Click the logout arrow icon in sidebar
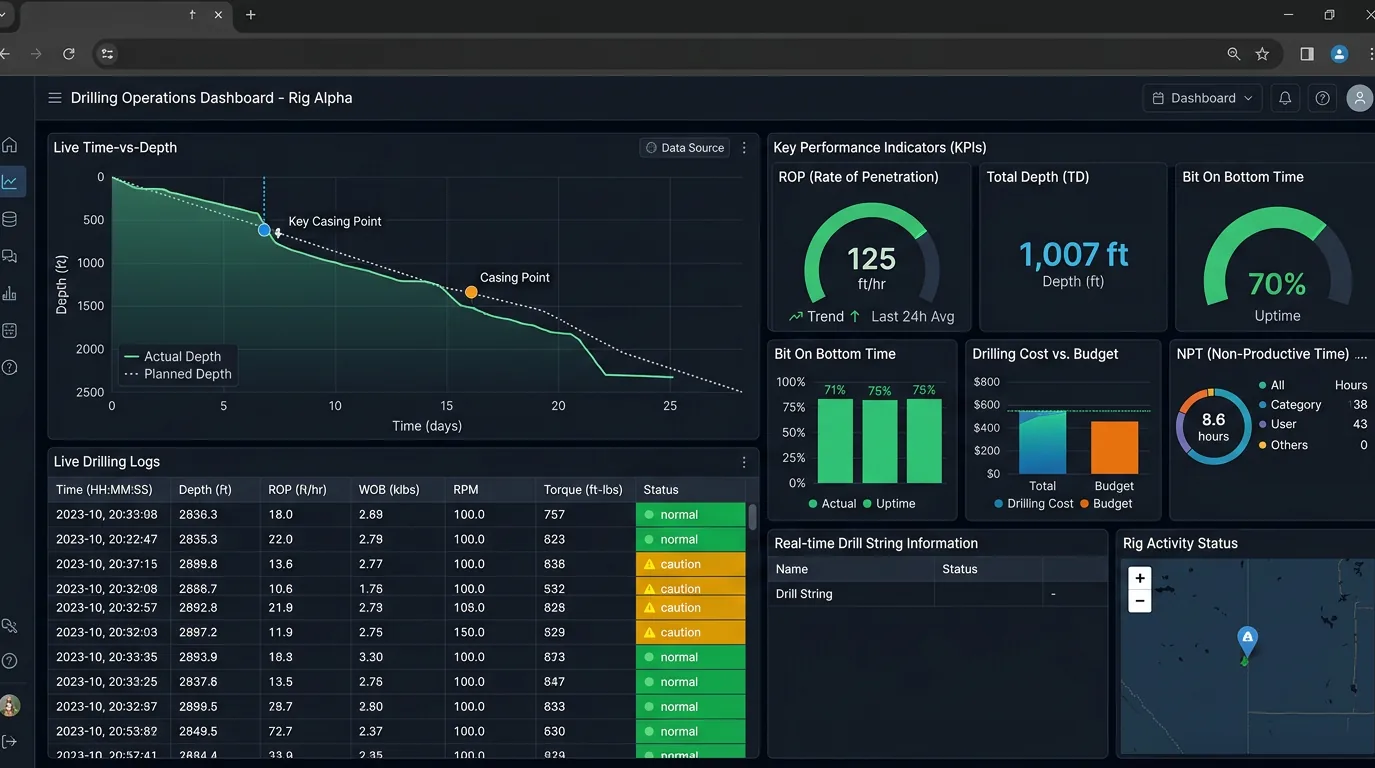Screen dimensions: 1375x768 10,741
